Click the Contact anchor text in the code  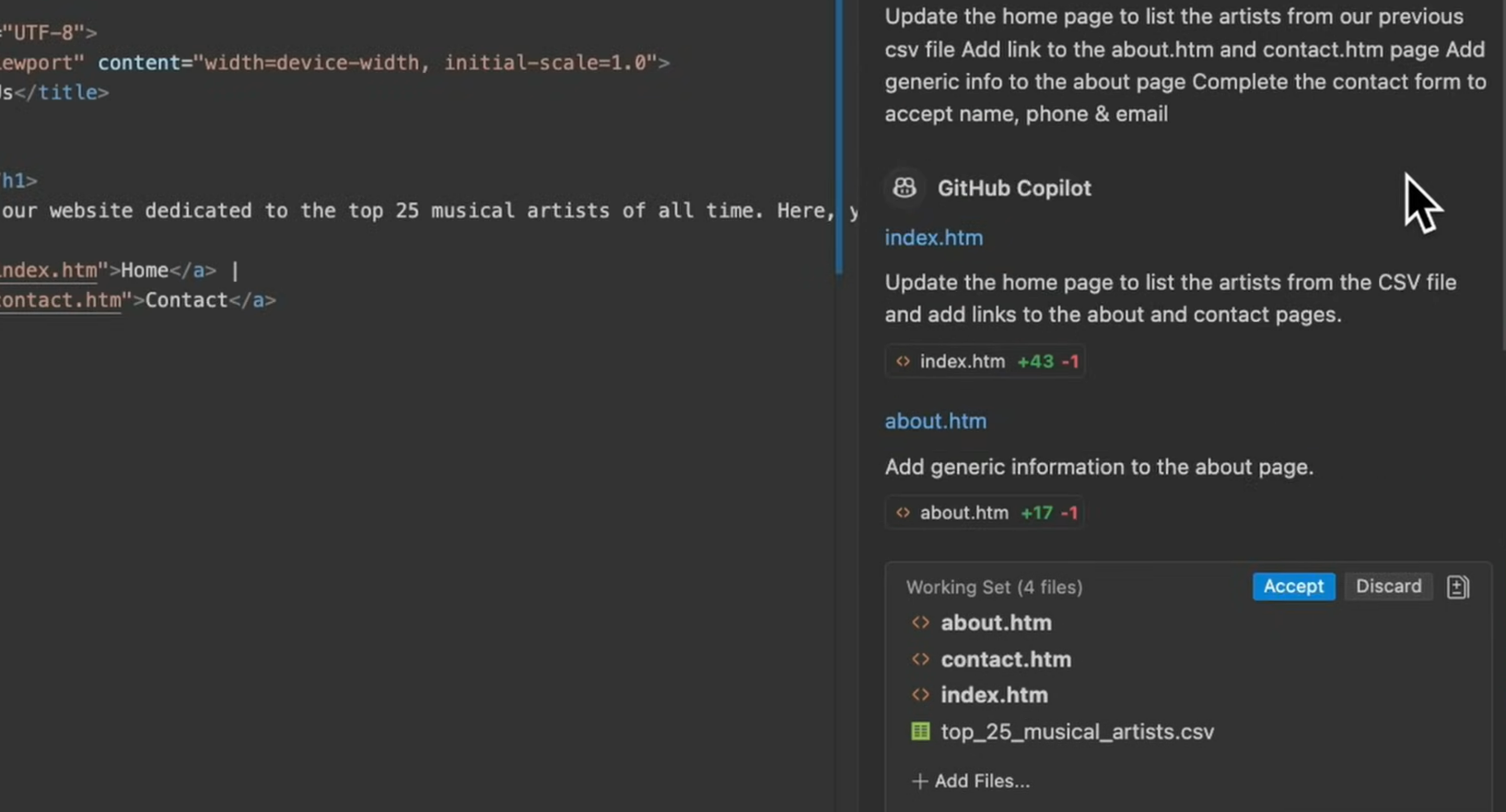tap(186, 300)
